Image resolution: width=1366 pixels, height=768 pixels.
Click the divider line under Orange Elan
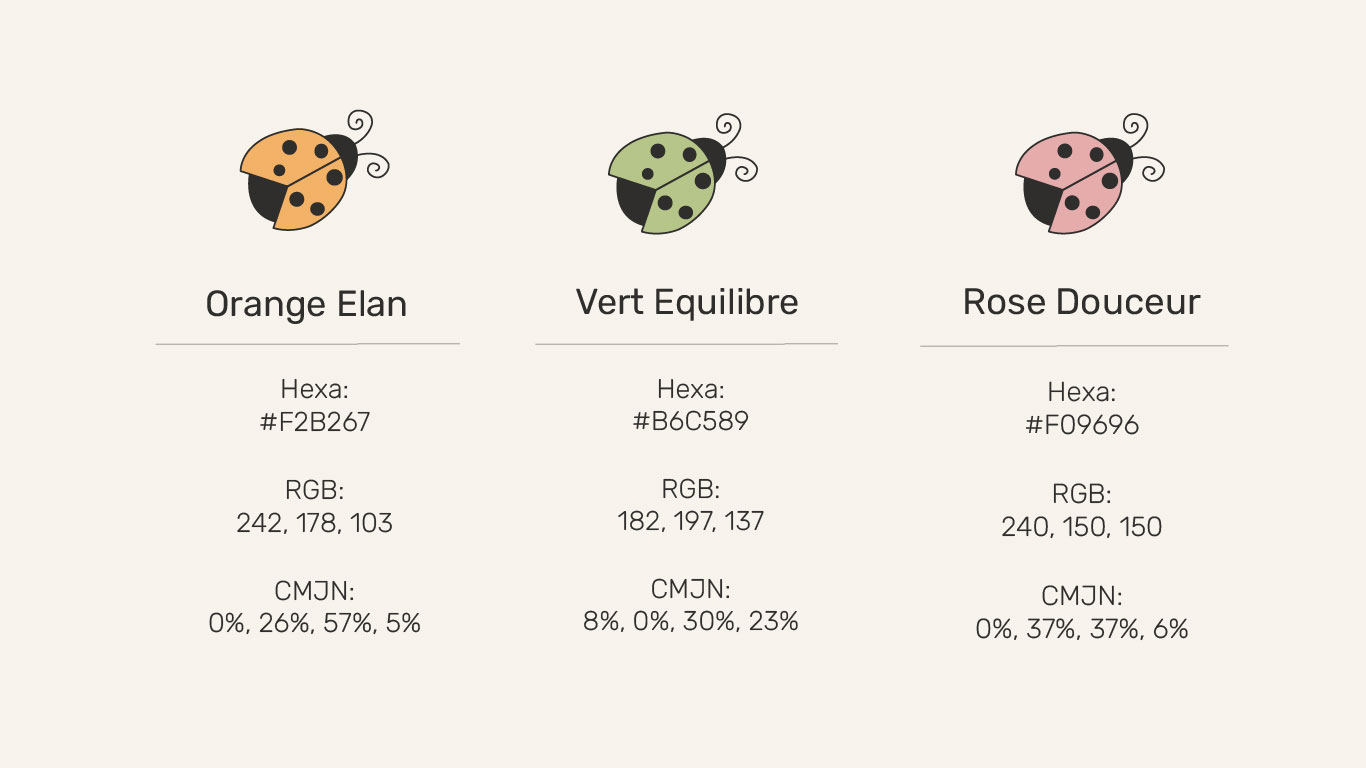coord(307,344)
